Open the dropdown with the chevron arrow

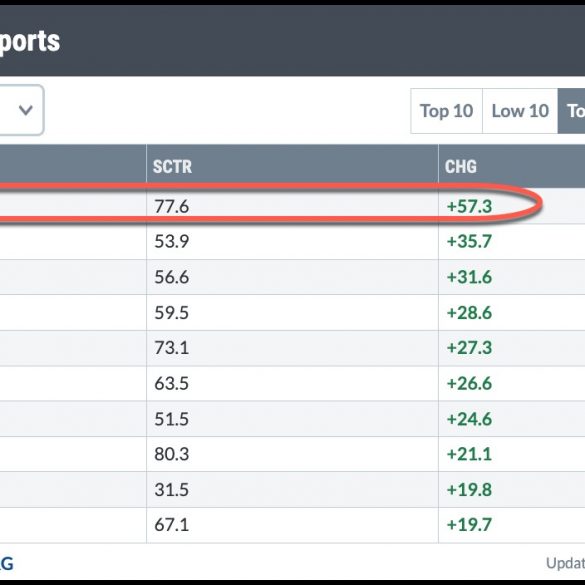point(21,110)
